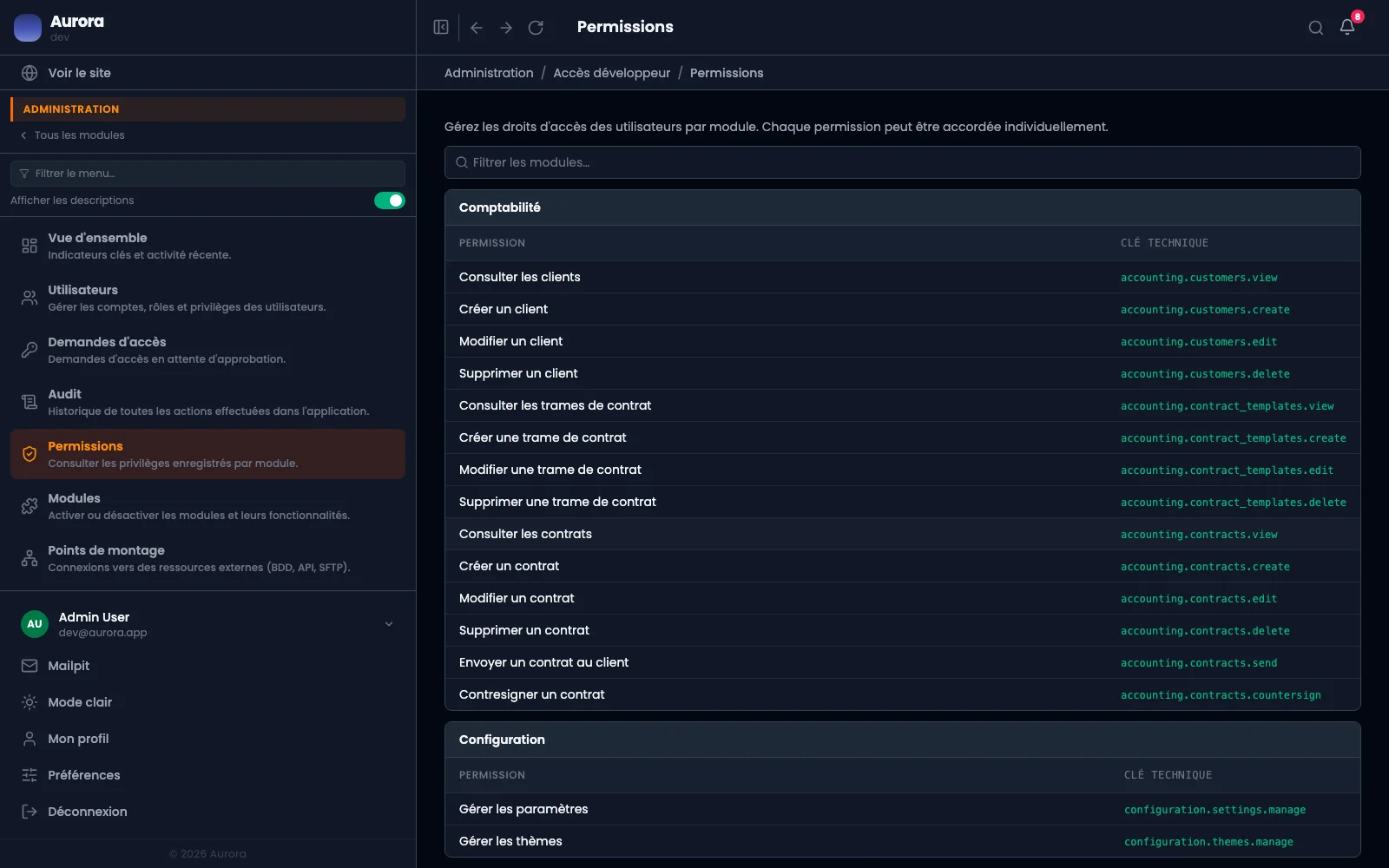Click the key icon for Demandes d'accès
This screenshot has width=1389, height=868.
30,350
